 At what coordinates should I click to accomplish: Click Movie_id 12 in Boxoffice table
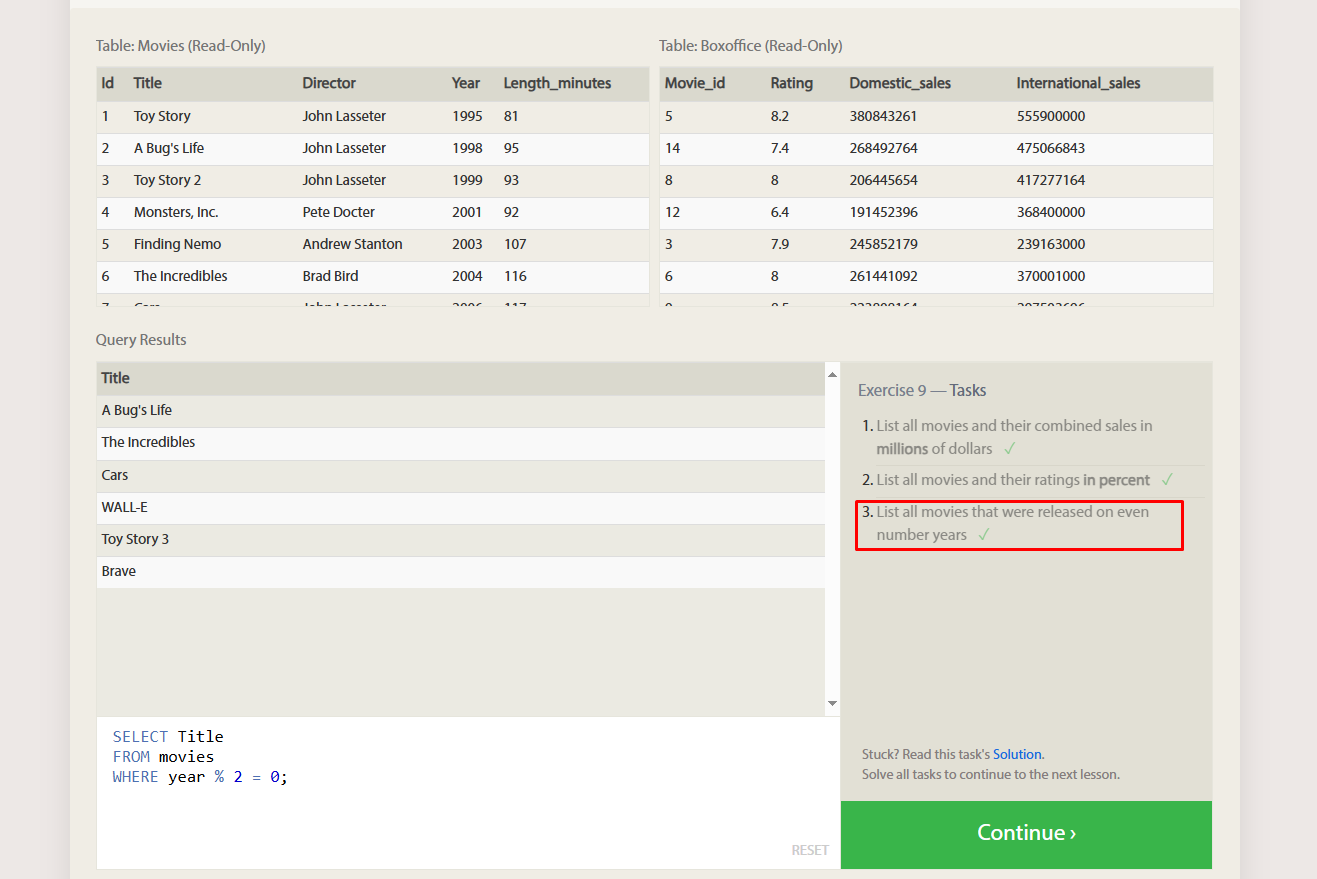(x=672, y=212)
